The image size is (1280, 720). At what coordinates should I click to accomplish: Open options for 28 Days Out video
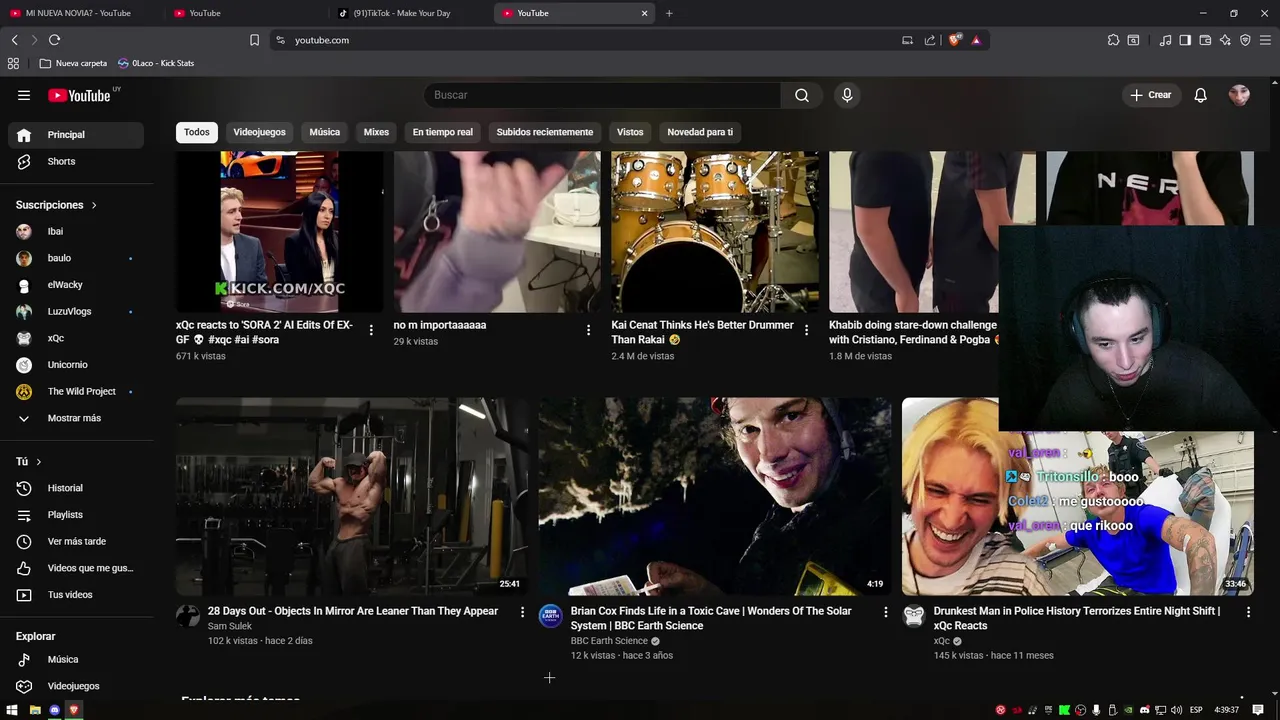coord(522,612)
